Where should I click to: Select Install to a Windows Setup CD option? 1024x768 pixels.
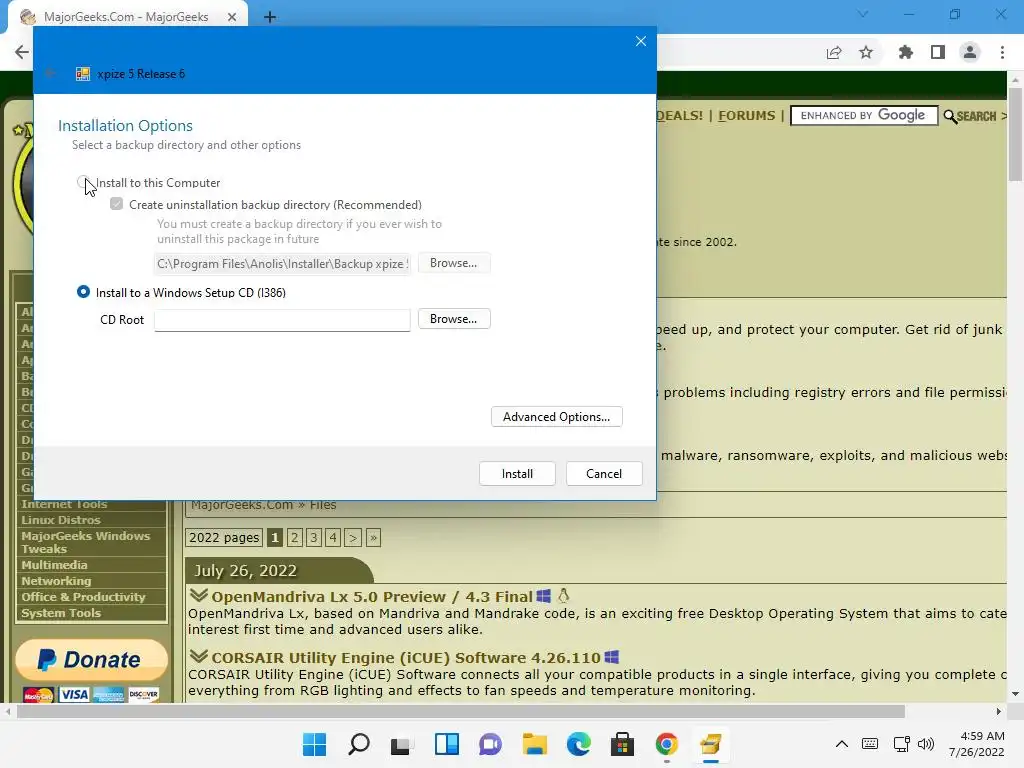click(x=83, y=292)
